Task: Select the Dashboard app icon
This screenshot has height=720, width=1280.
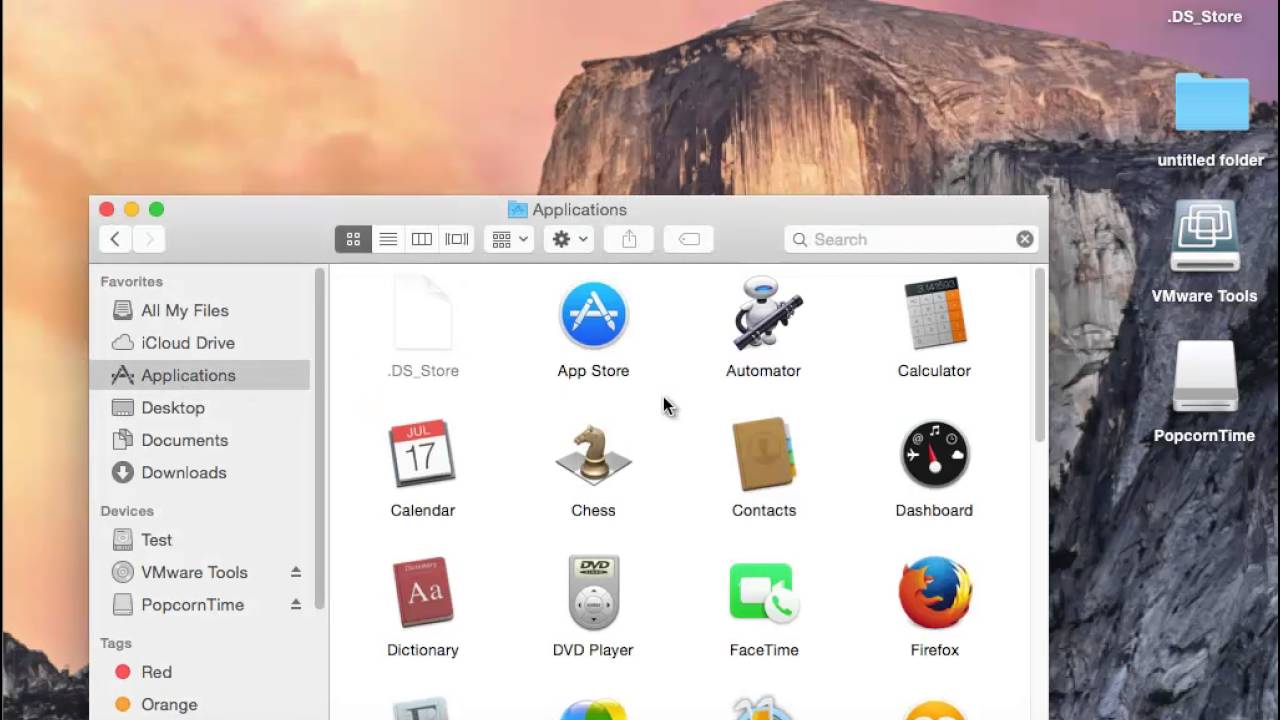Action: (934, 454)
